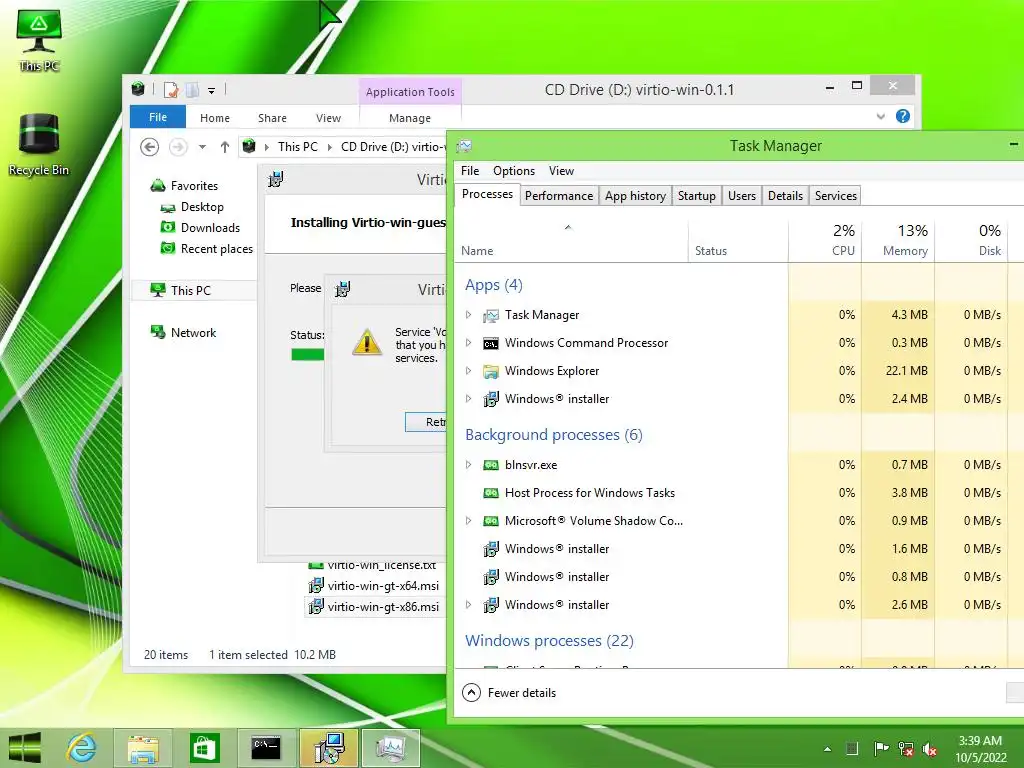Select Downloads in Favorites pane
Screen dimensions: 1024x768
point(210,228)
